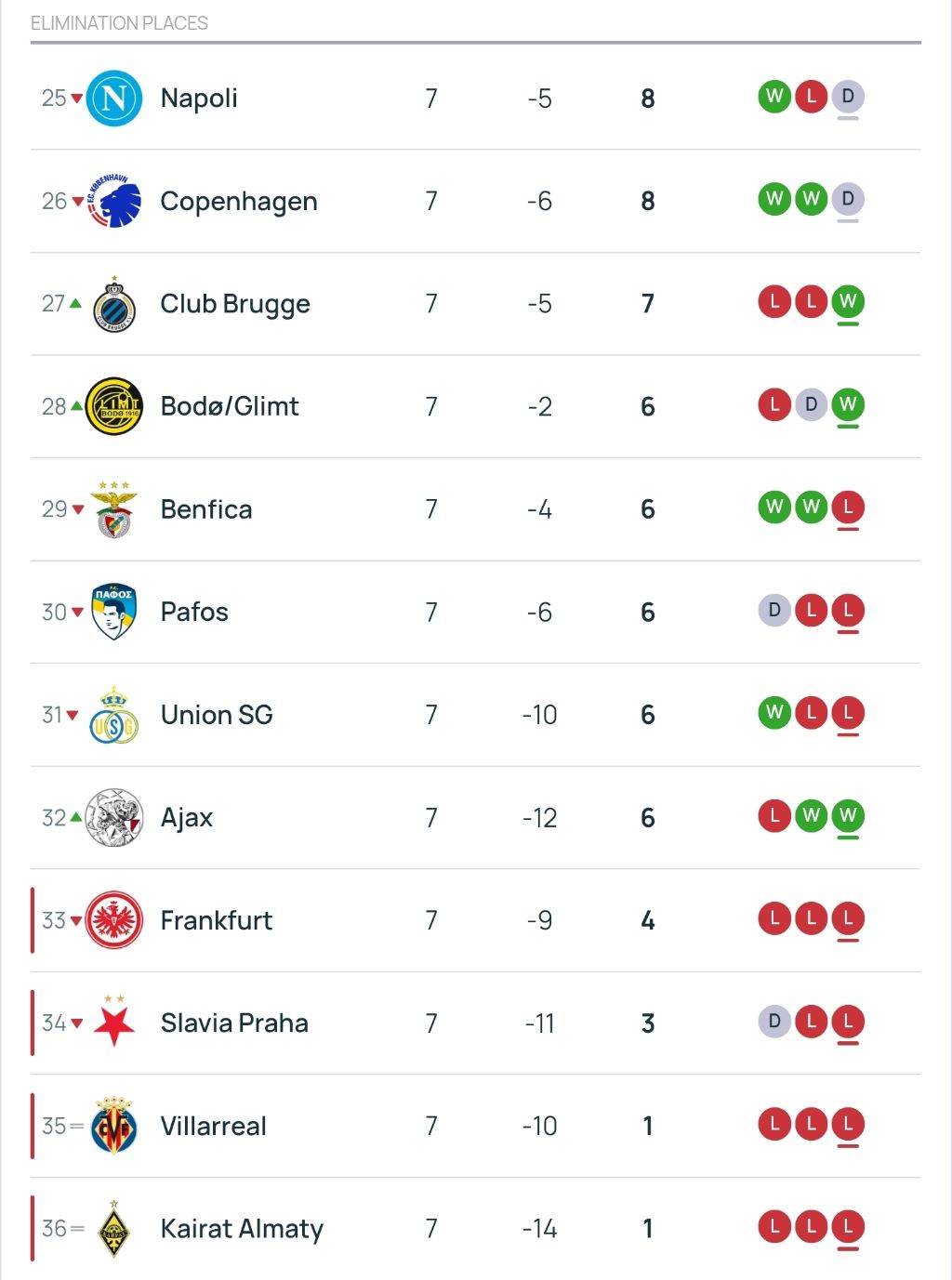The image size is (952, 1280).
Task: Select the Frankfurt eagle badge
Action: pos(113,920)
